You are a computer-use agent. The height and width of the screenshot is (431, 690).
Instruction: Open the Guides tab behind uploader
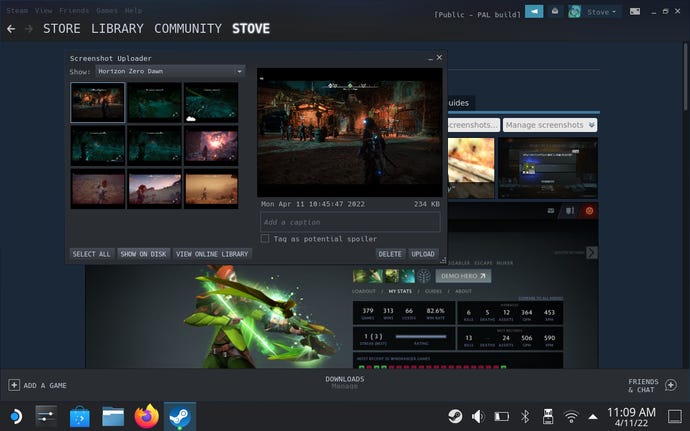tap(458, 103)
